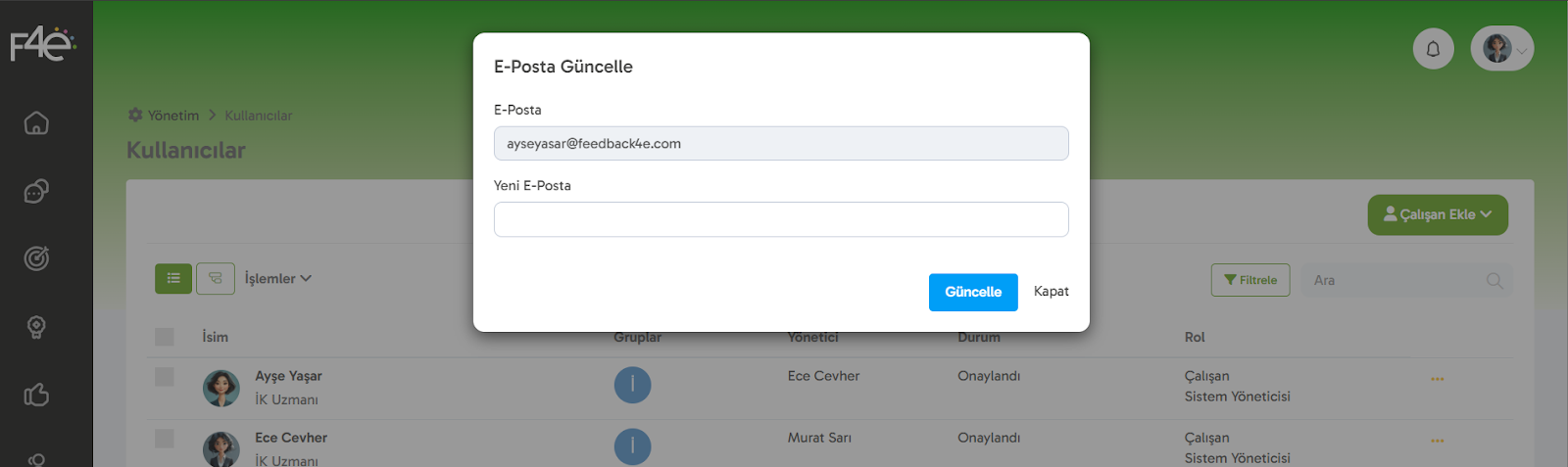Expand the İşlemler dropdown
1568x467 pixels.
click(277, 279)
